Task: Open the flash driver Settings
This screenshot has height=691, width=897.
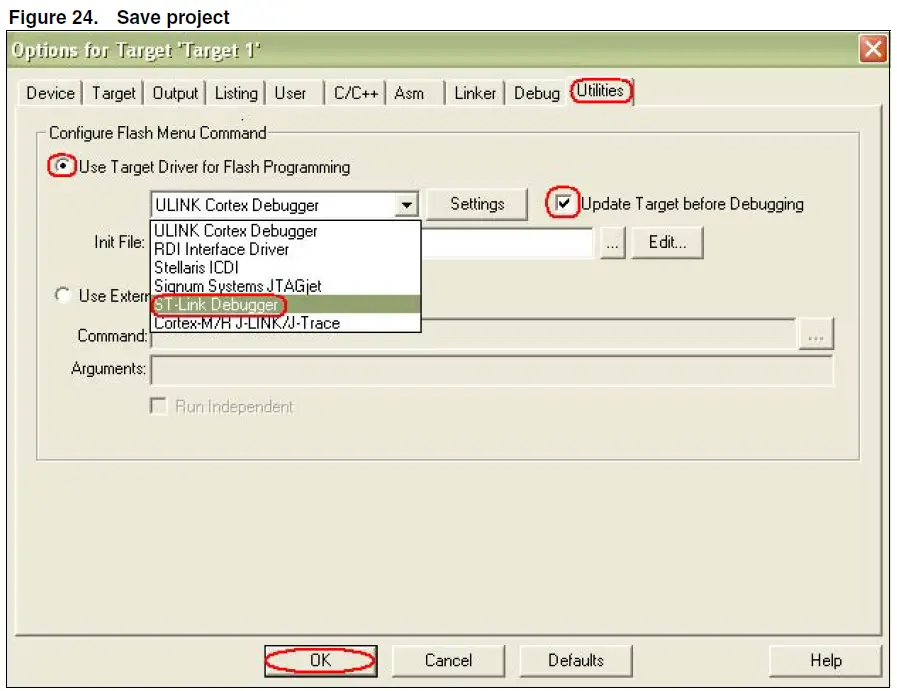Action: tap(477, 204)
